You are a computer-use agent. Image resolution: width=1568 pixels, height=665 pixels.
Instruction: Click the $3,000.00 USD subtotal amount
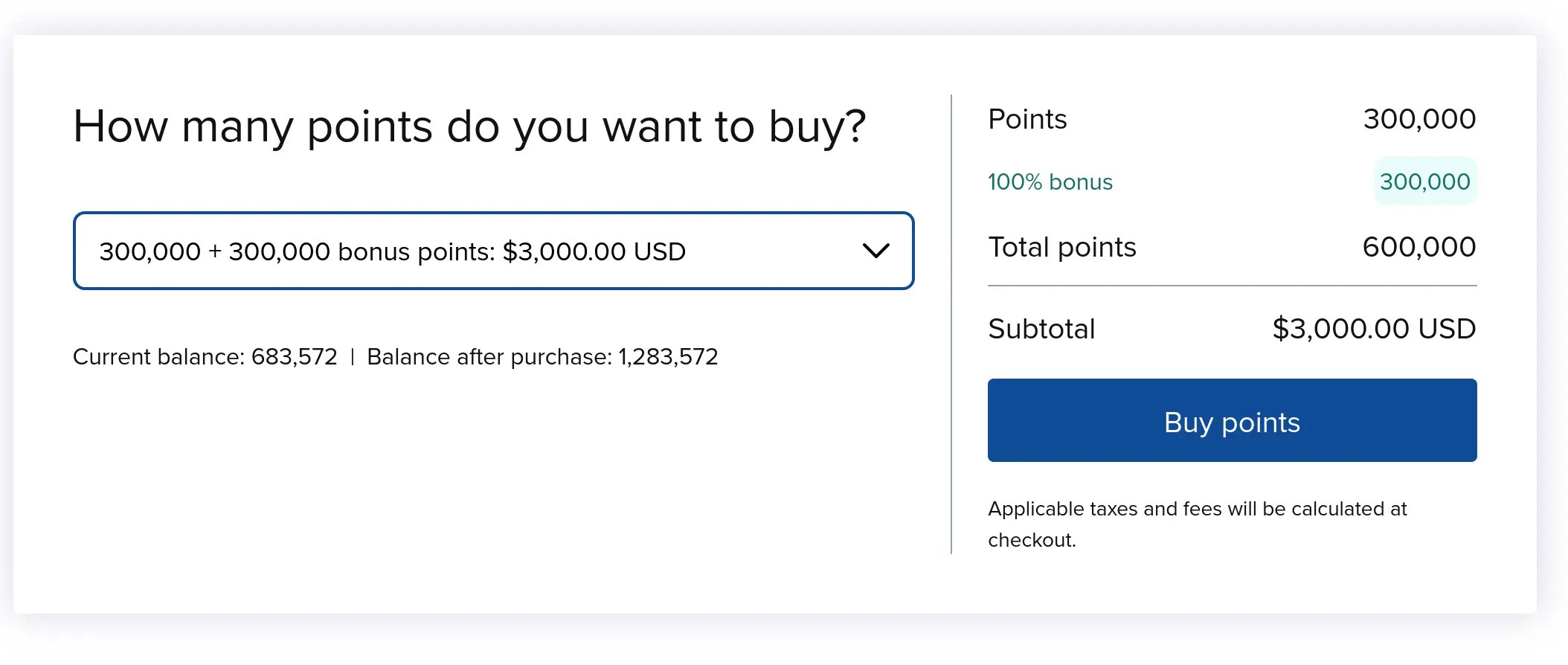pyautogui.click(x=1374, y=329)
